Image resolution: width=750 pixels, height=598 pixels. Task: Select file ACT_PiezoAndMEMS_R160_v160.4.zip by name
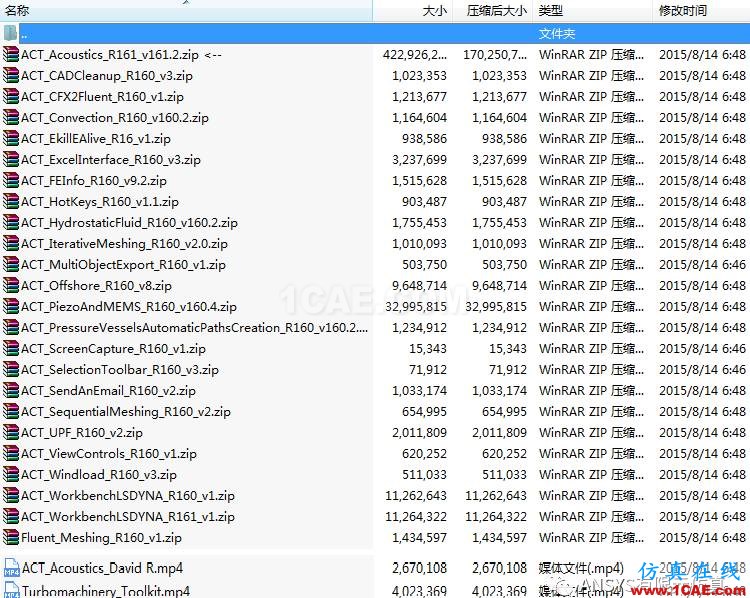pyautogui.click(x=129, y=307)
